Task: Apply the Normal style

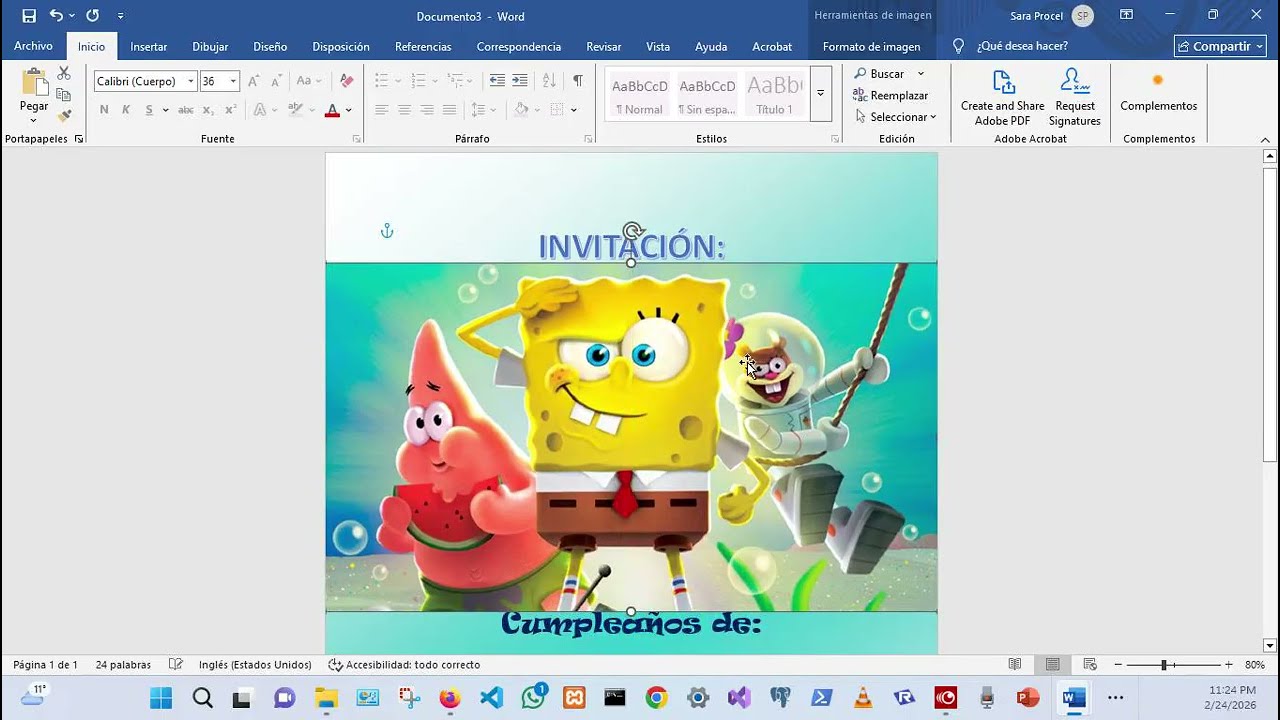Action: [x=639, y=94]
